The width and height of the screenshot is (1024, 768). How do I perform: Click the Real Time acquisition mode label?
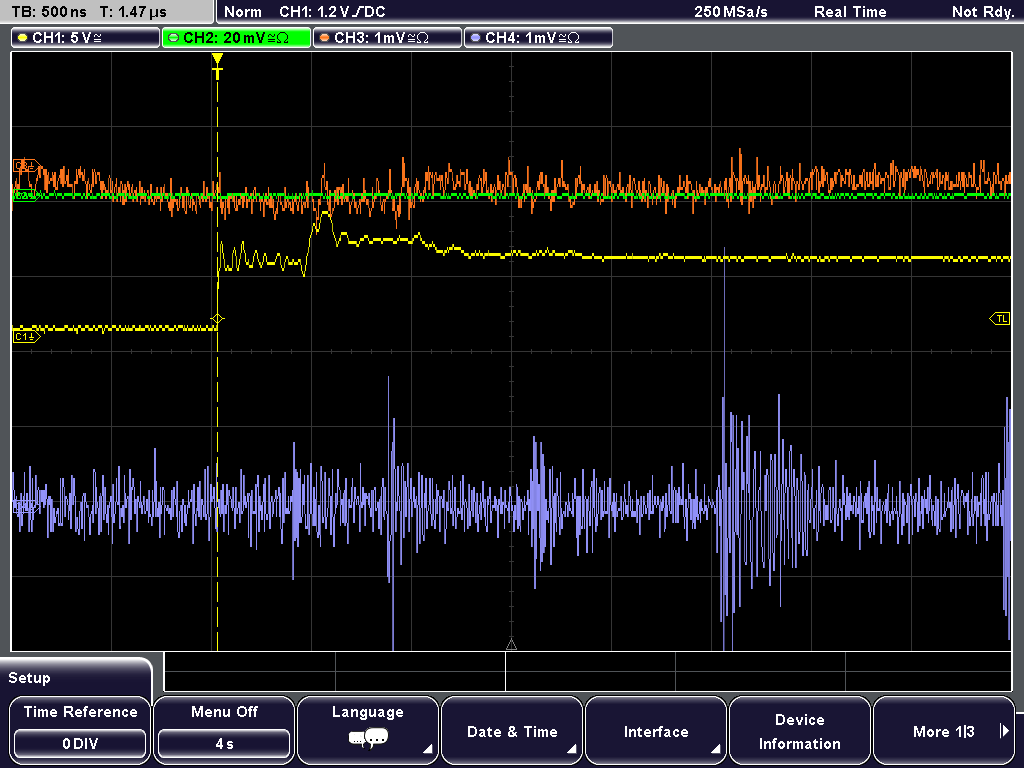[x=850, y=12]
